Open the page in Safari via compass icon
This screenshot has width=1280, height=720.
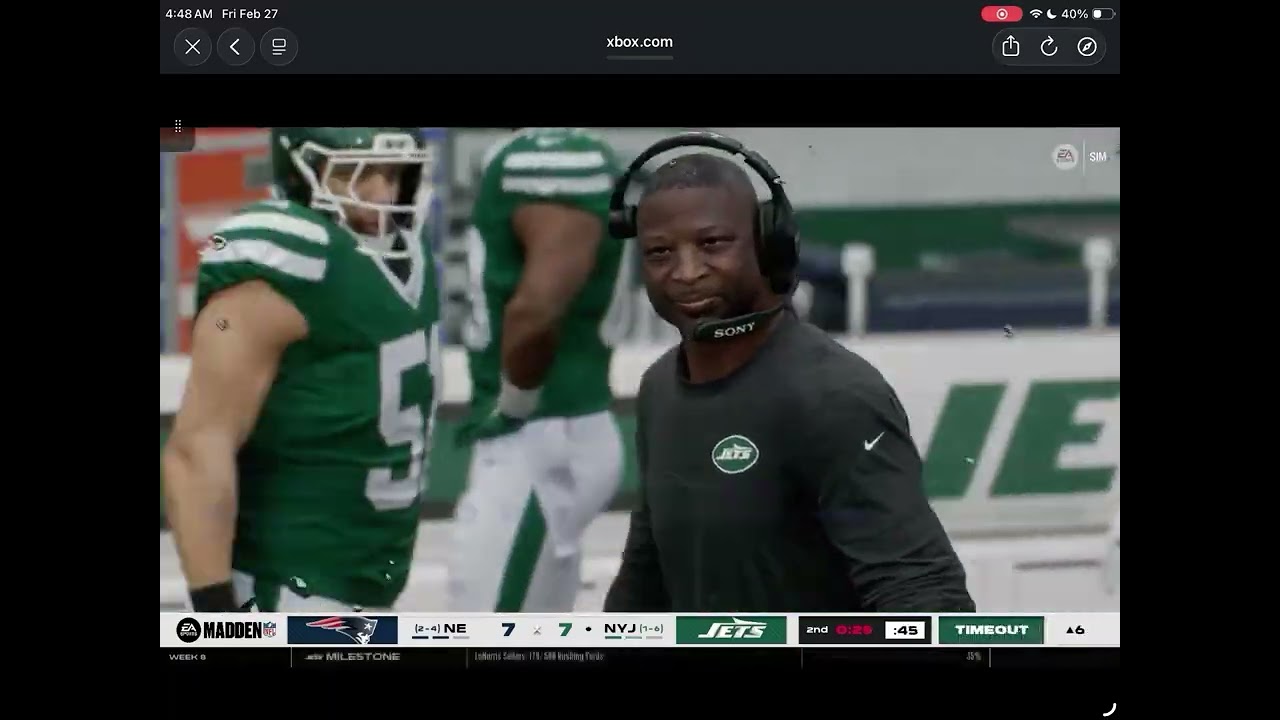1087,47
